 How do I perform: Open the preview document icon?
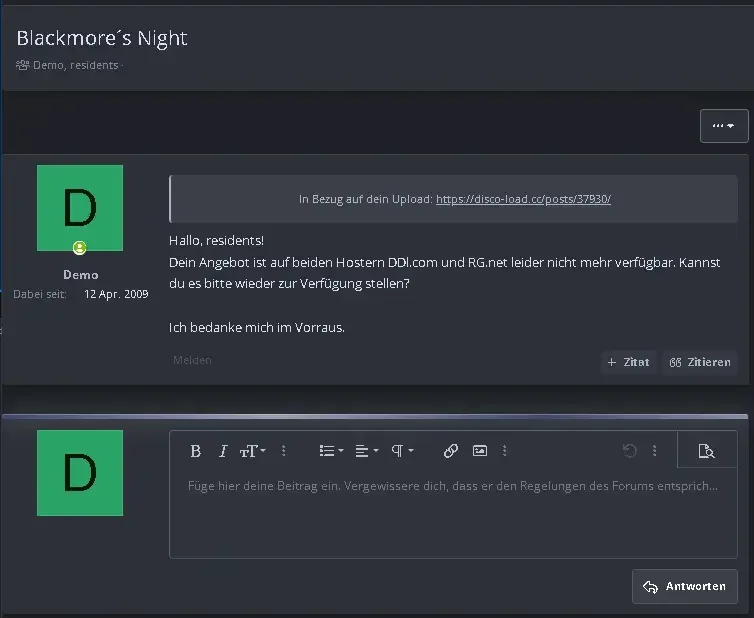tap(706, 451)
